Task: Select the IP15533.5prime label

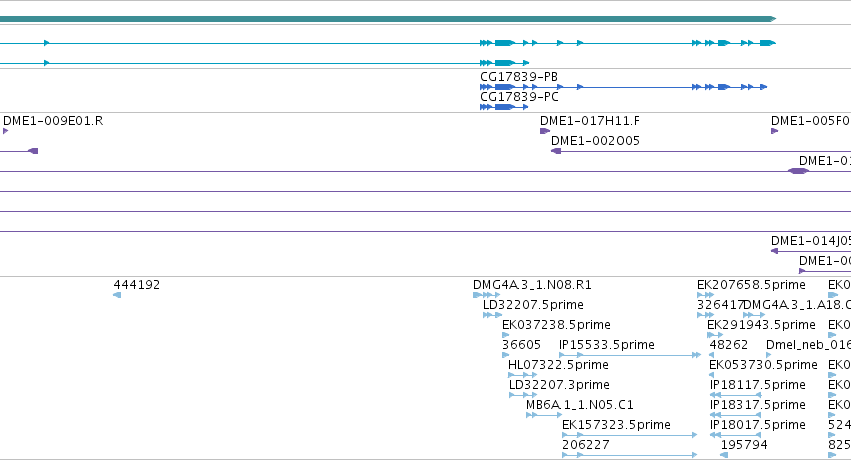Action: pos(607,345)
